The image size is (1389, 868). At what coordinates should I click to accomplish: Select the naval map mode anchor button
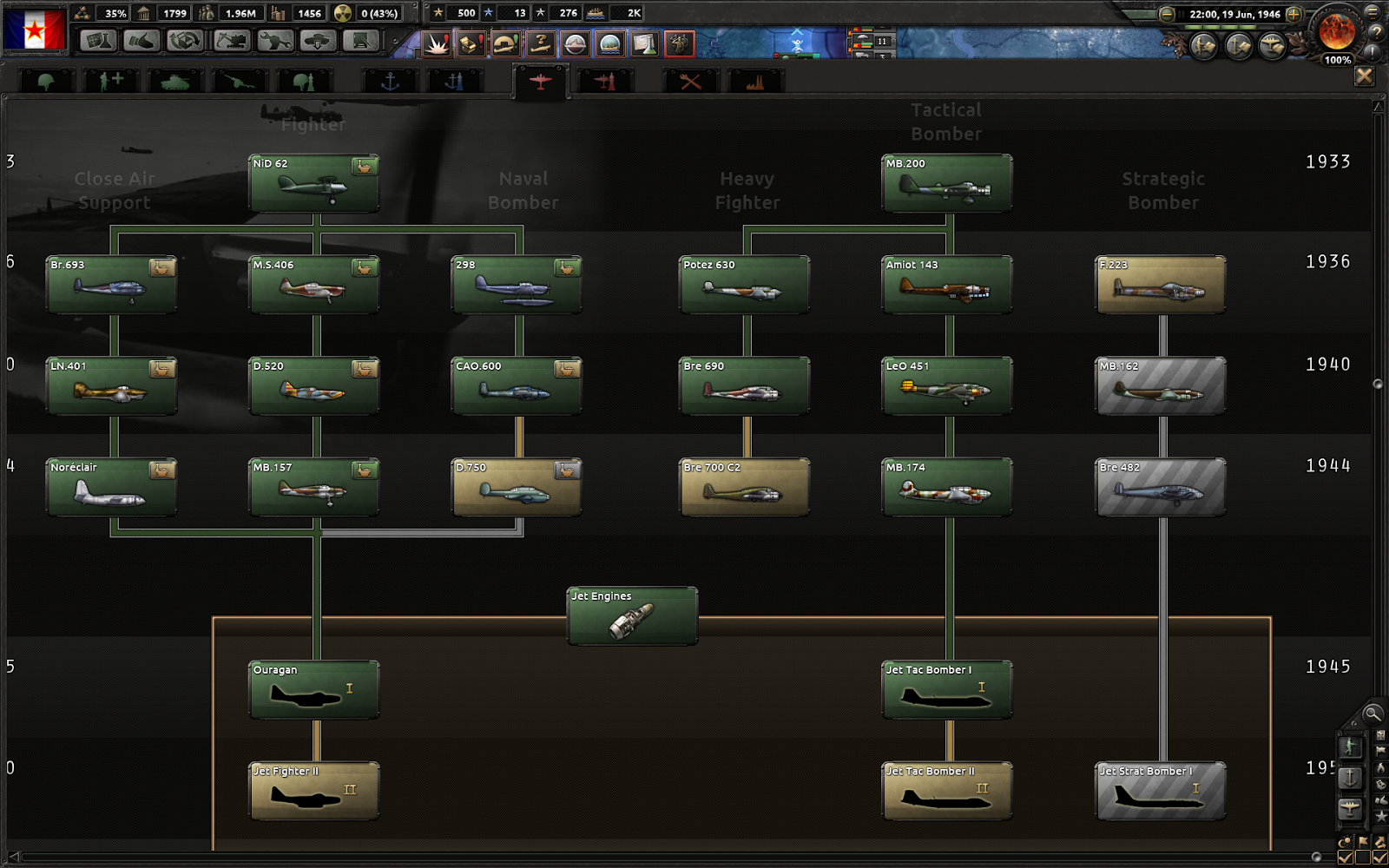1350,778
